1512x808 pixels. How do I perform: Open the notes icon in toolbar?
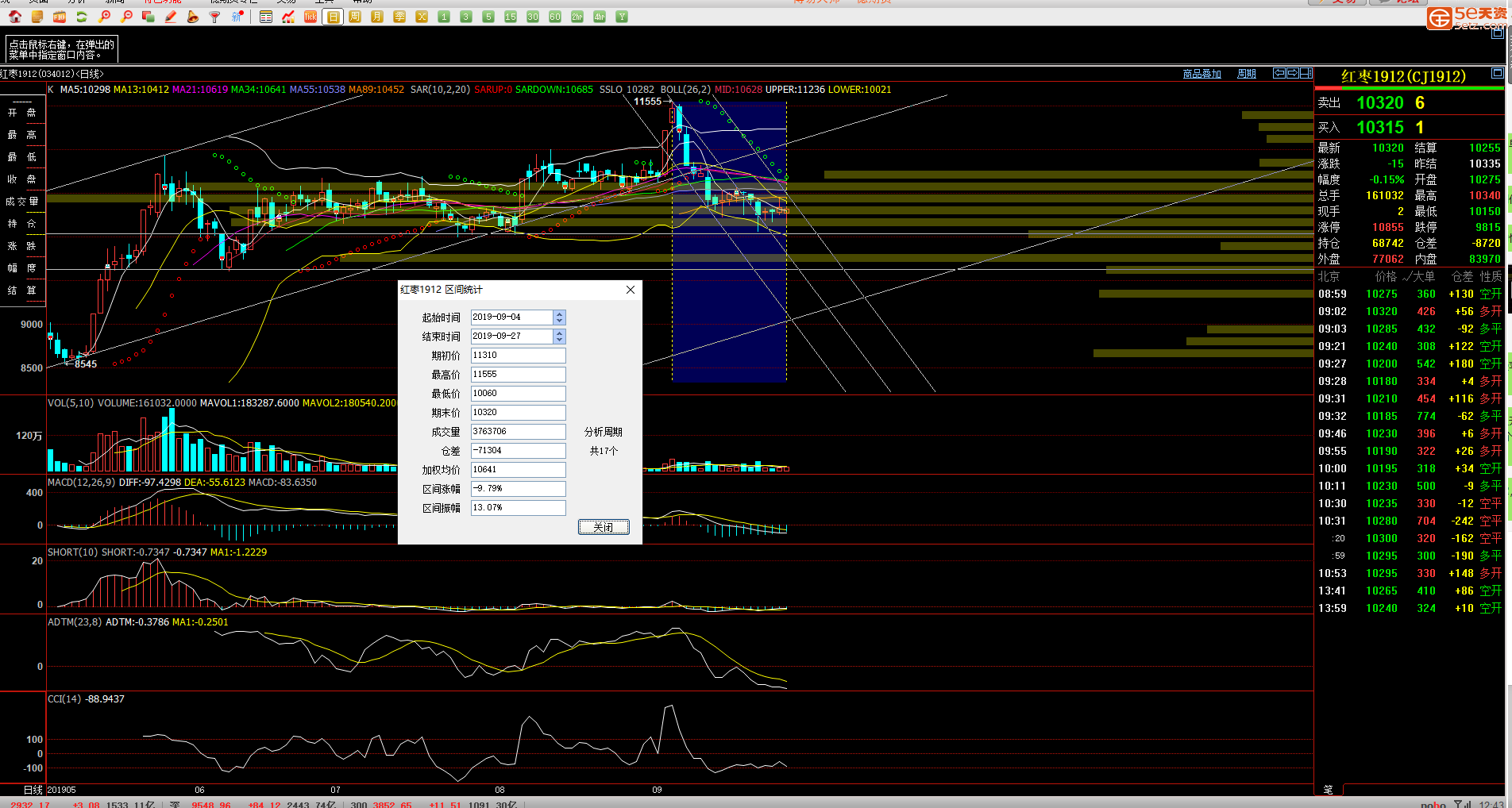tap(37, 17)
